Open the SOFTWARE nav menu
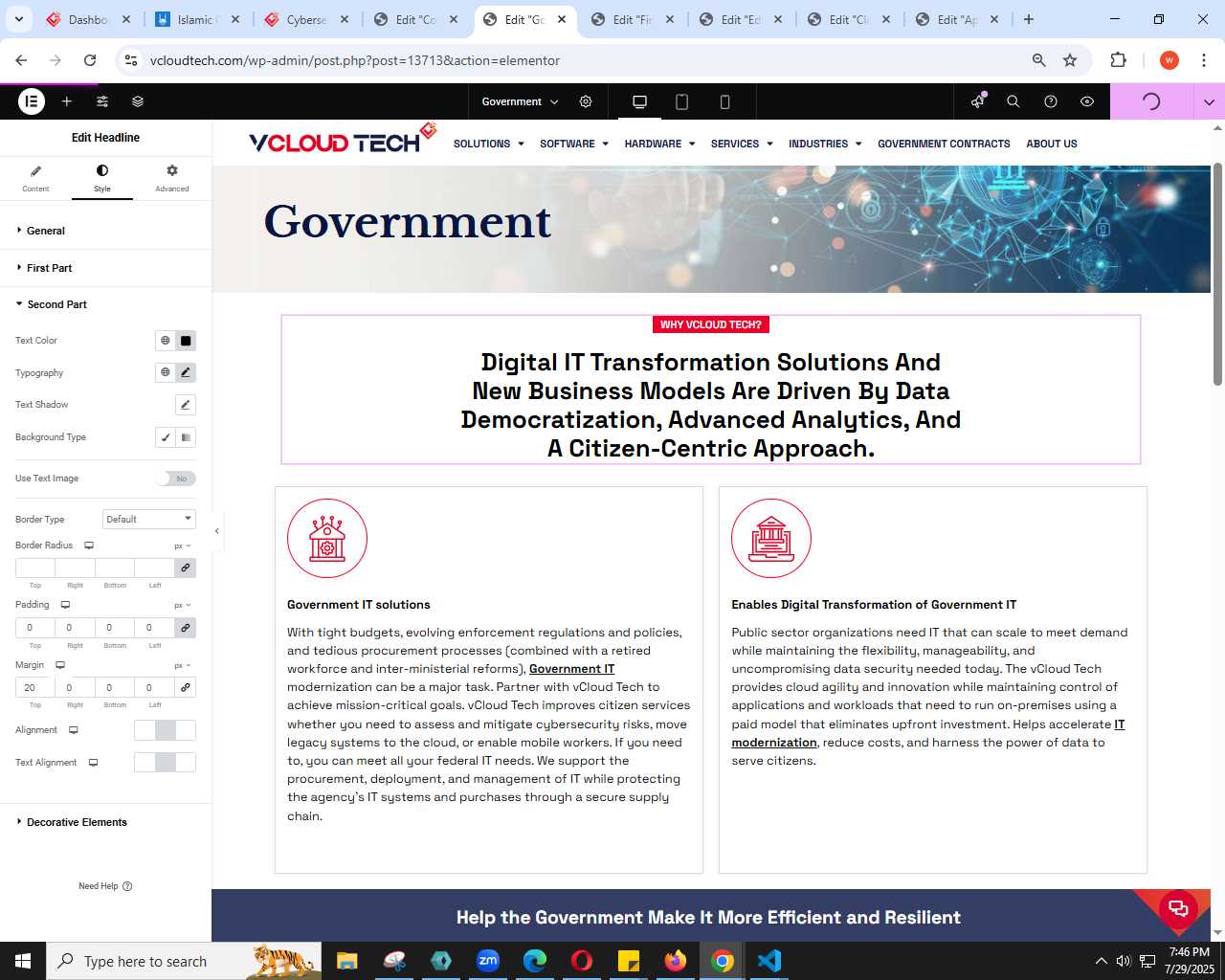This screenshot has height=980, width=1225. click(x=573, y=144)
